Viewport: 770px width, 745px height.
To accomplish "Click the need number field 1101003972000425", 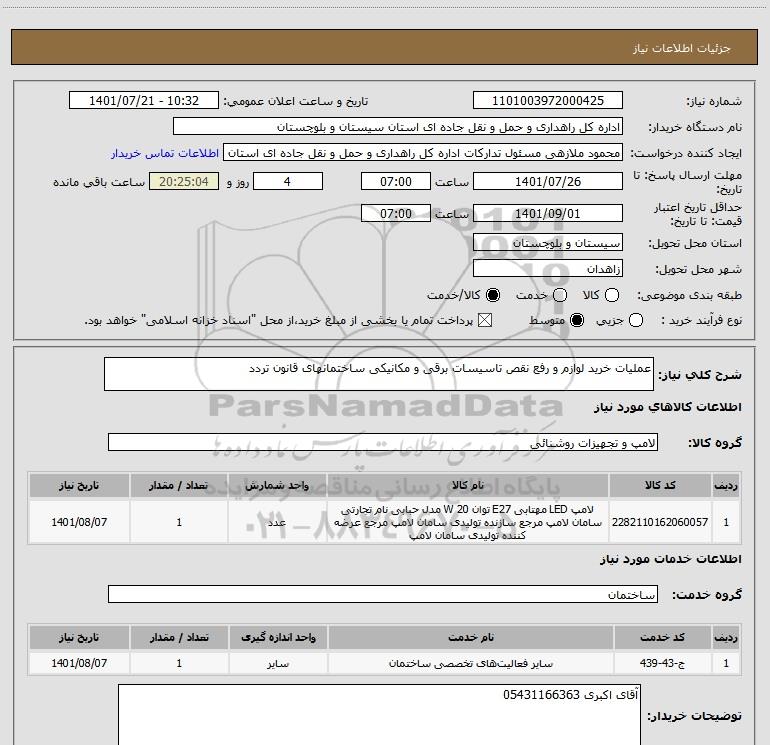I will tap(548, 101).
